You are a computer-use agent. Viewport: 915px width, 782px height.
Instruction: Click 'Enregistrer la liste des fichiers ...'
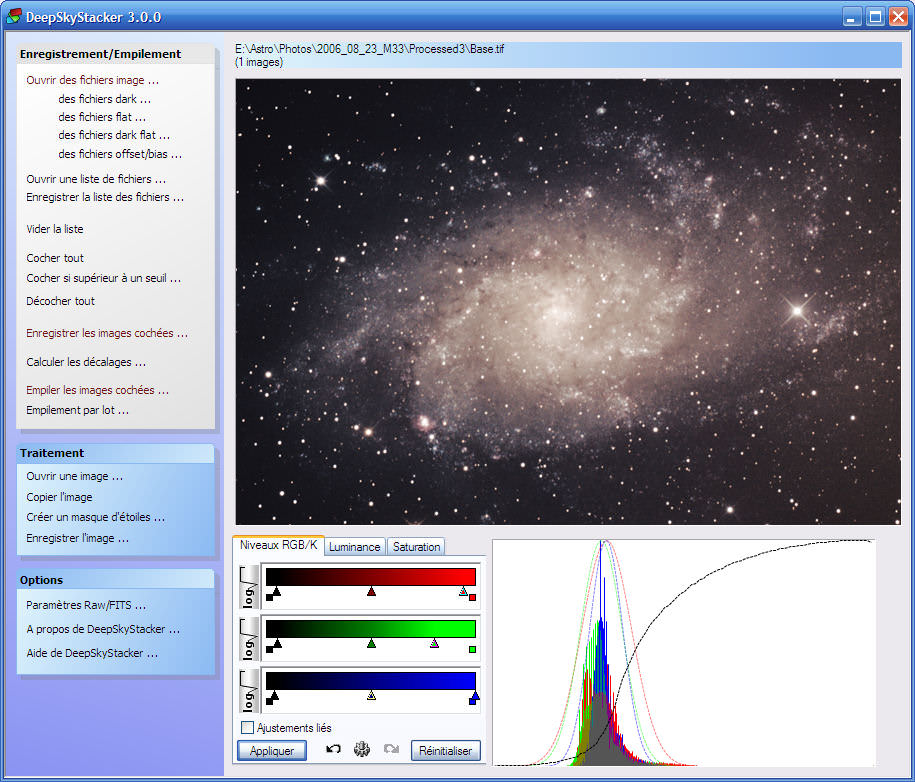105,197
